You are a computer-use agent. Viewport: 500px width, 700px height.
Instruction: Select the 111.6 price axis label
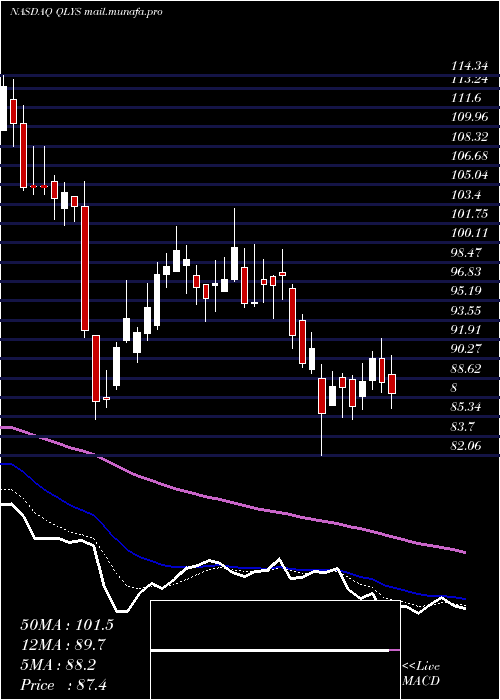(466, 98)
